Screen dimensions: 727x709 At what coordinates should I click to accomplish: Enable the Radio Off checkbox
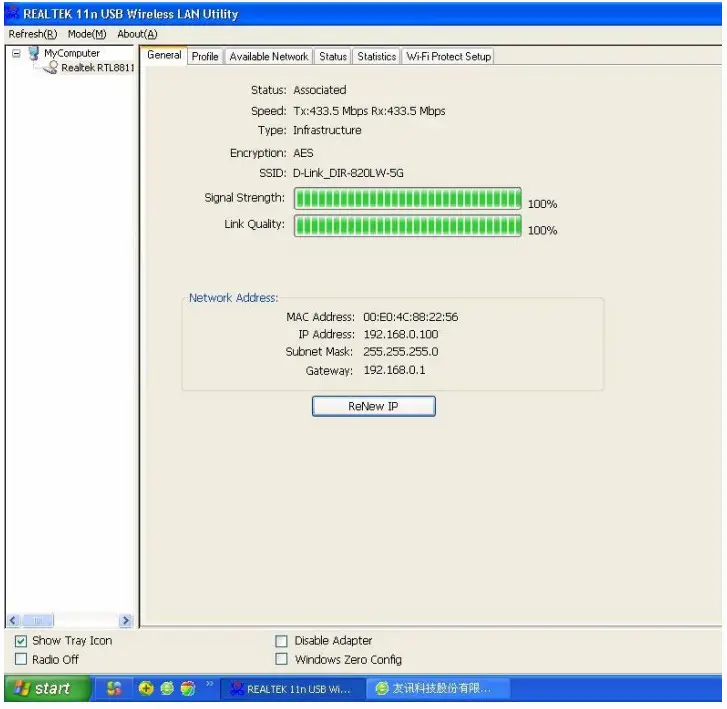pos(21,659)
